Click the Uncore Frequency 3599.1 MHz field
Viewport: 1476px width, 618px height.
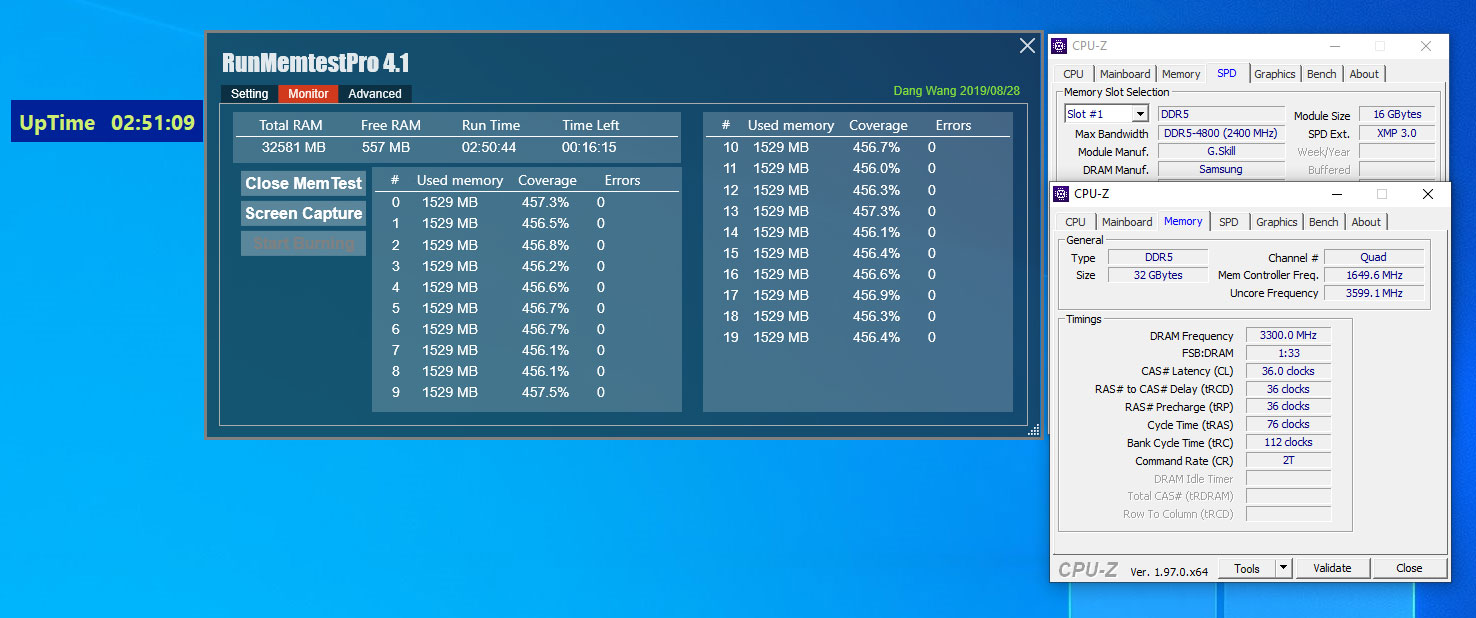pos(1374,293)
